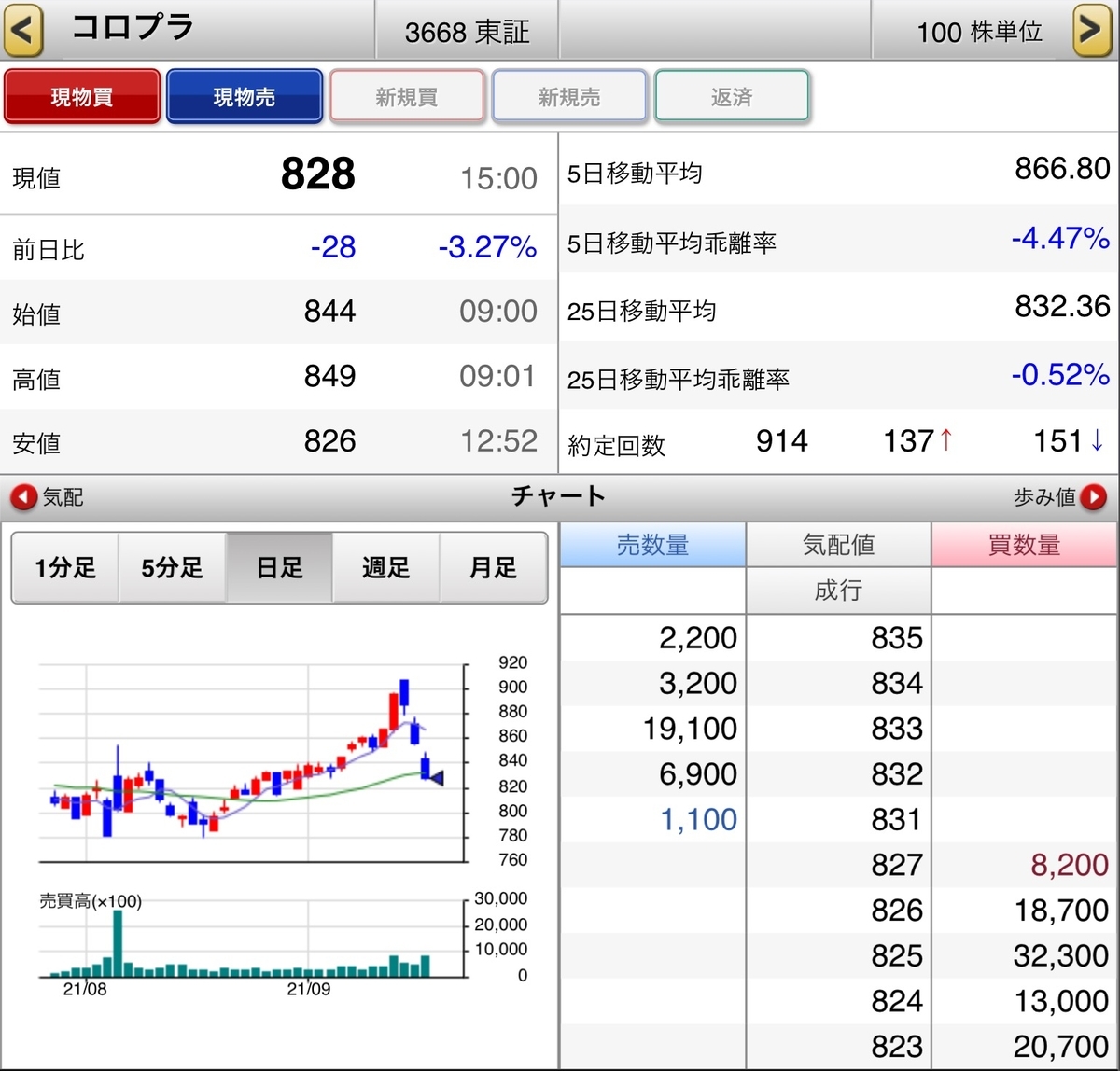This screenshot has width=1120, height=1071.
Task: Go to previous stock with left arrow
Action: tap(23, 30)
